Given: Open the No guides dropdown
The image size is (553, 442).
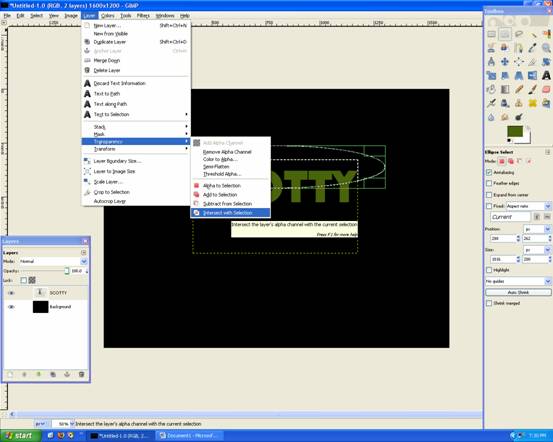Looking at the screenshot, I should click(x=518, y=281).
